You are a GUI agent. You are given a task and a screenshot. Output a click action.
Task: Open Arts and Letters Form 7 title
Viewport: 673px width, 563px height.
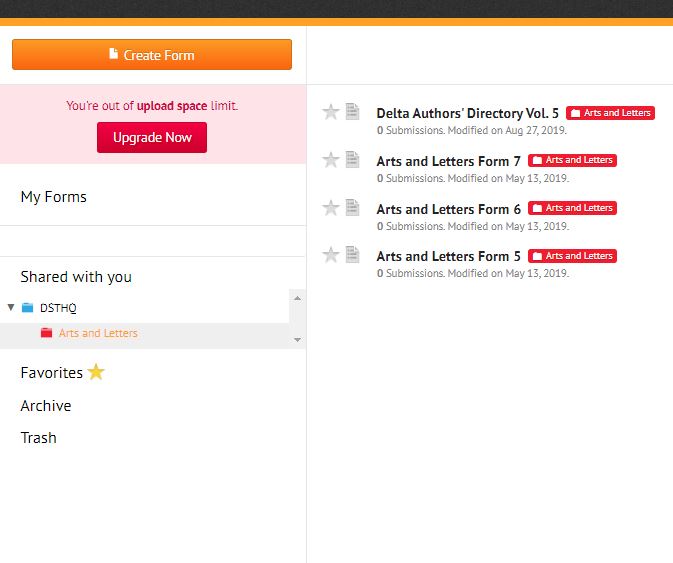pyautogui.click(x=449, y=161)
